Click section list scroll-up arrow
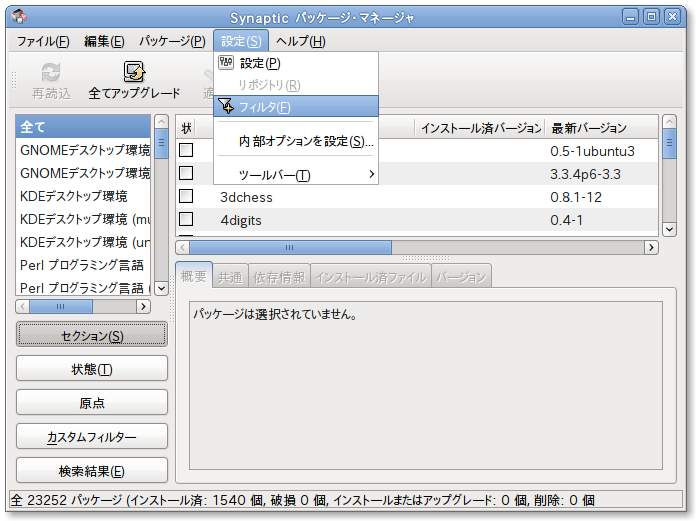696x521 pixels. click(x=161, y=121)
